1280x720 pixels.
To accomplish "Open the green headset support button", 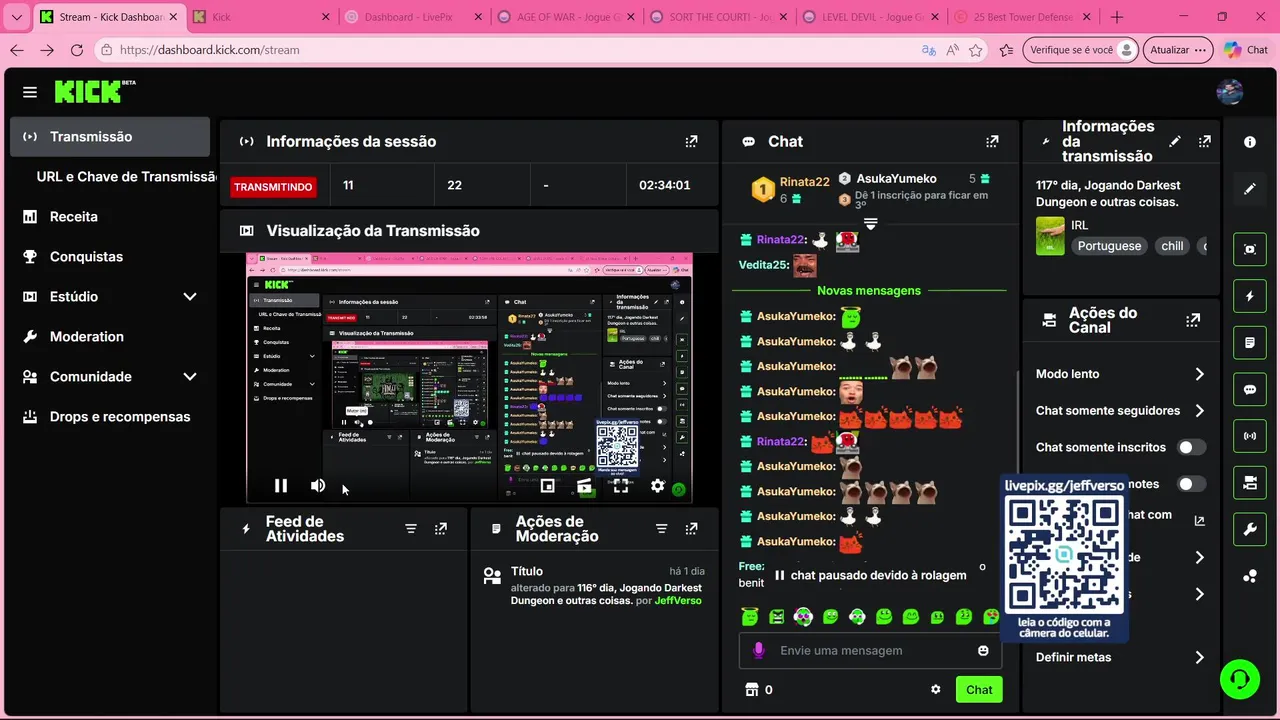I will pyautogui.click(x=1240, y=679).
